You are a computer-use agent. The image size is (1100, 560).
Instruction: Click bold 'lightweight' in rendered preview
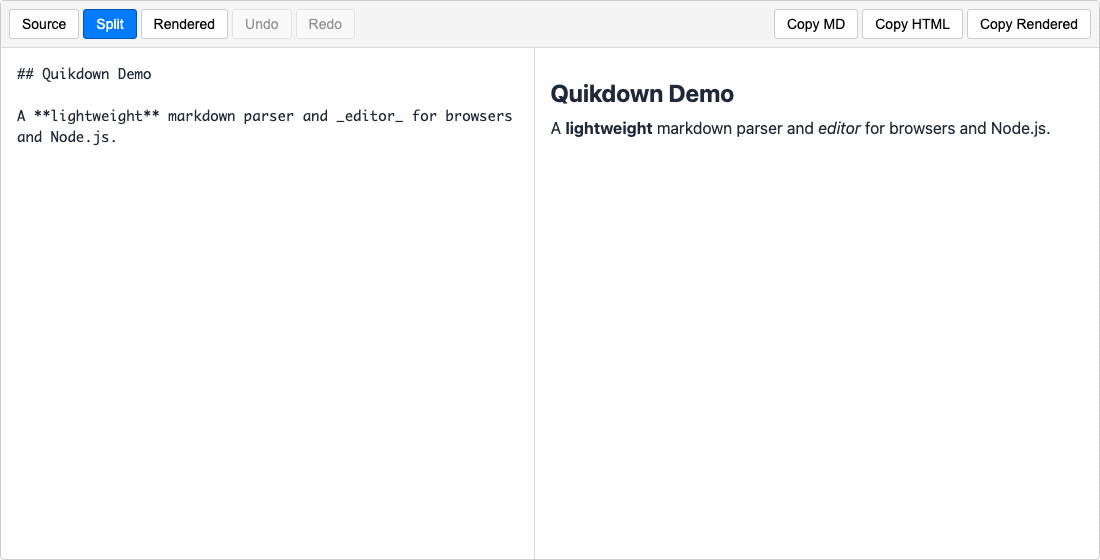pos(608,129)
